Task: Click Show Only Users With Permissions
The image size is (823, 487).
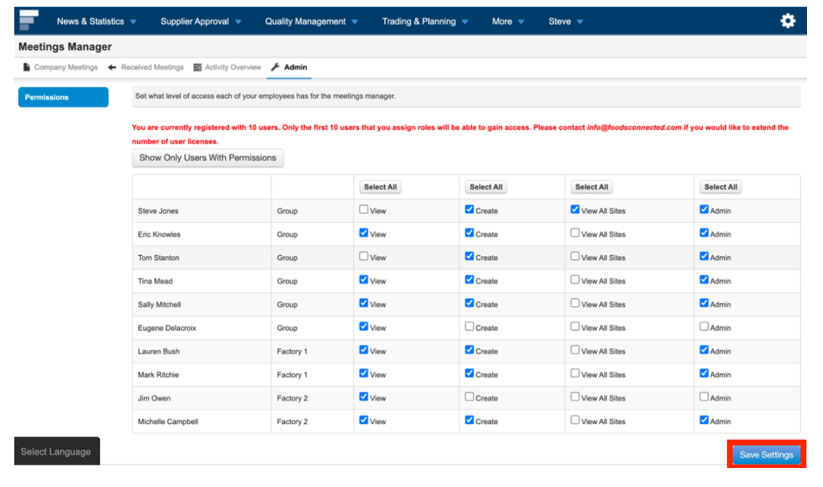Action: click(208, 158)
